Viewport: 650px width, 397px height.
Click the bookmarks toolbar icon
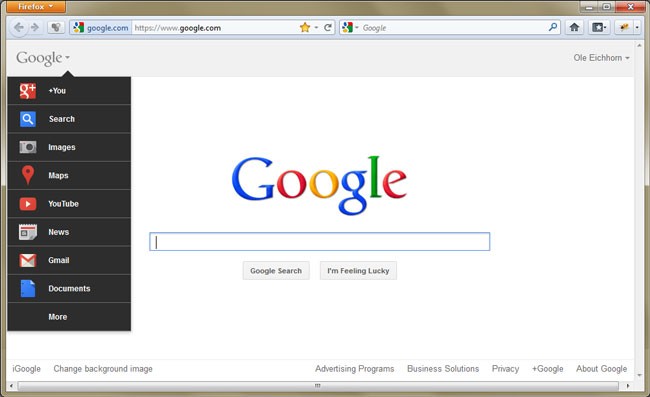tap(599, 28)
